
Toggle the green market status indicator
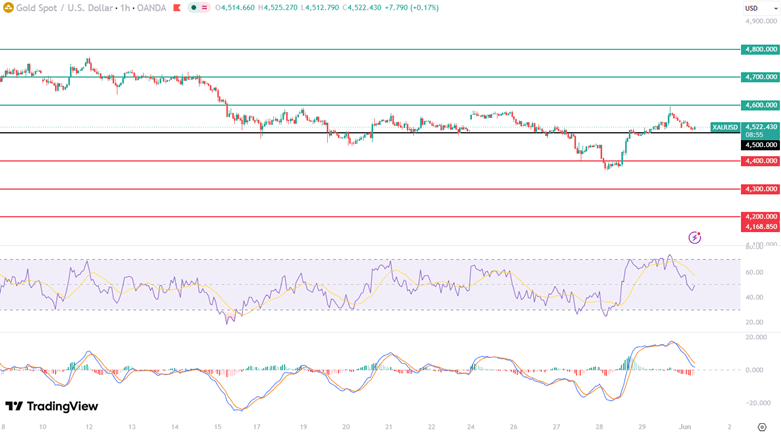pyautogui.click(x=194, y=8)
